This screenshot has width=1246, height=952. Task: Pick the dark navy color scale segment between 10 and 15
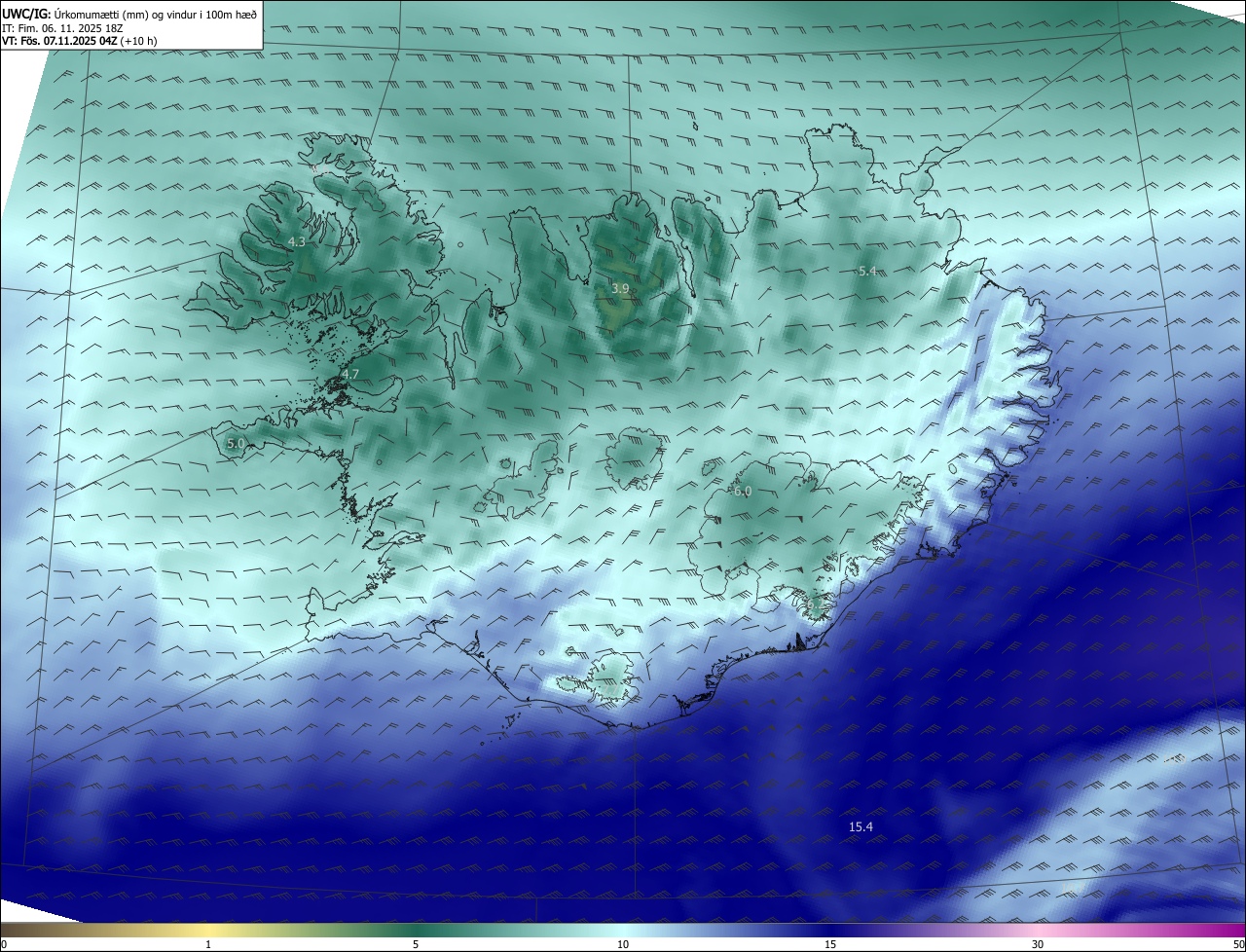pyautogui.click(x=726, y=930)
